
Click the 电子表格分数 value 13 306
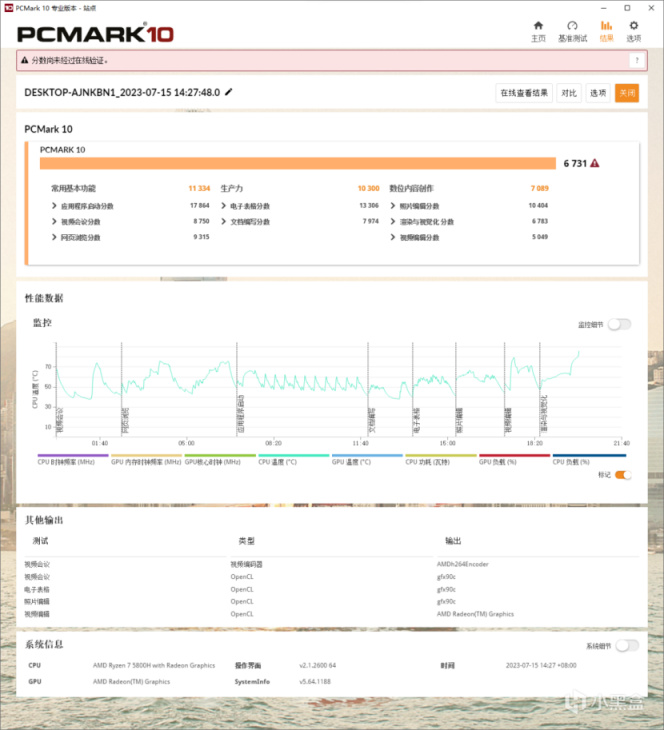click(369, 206)
